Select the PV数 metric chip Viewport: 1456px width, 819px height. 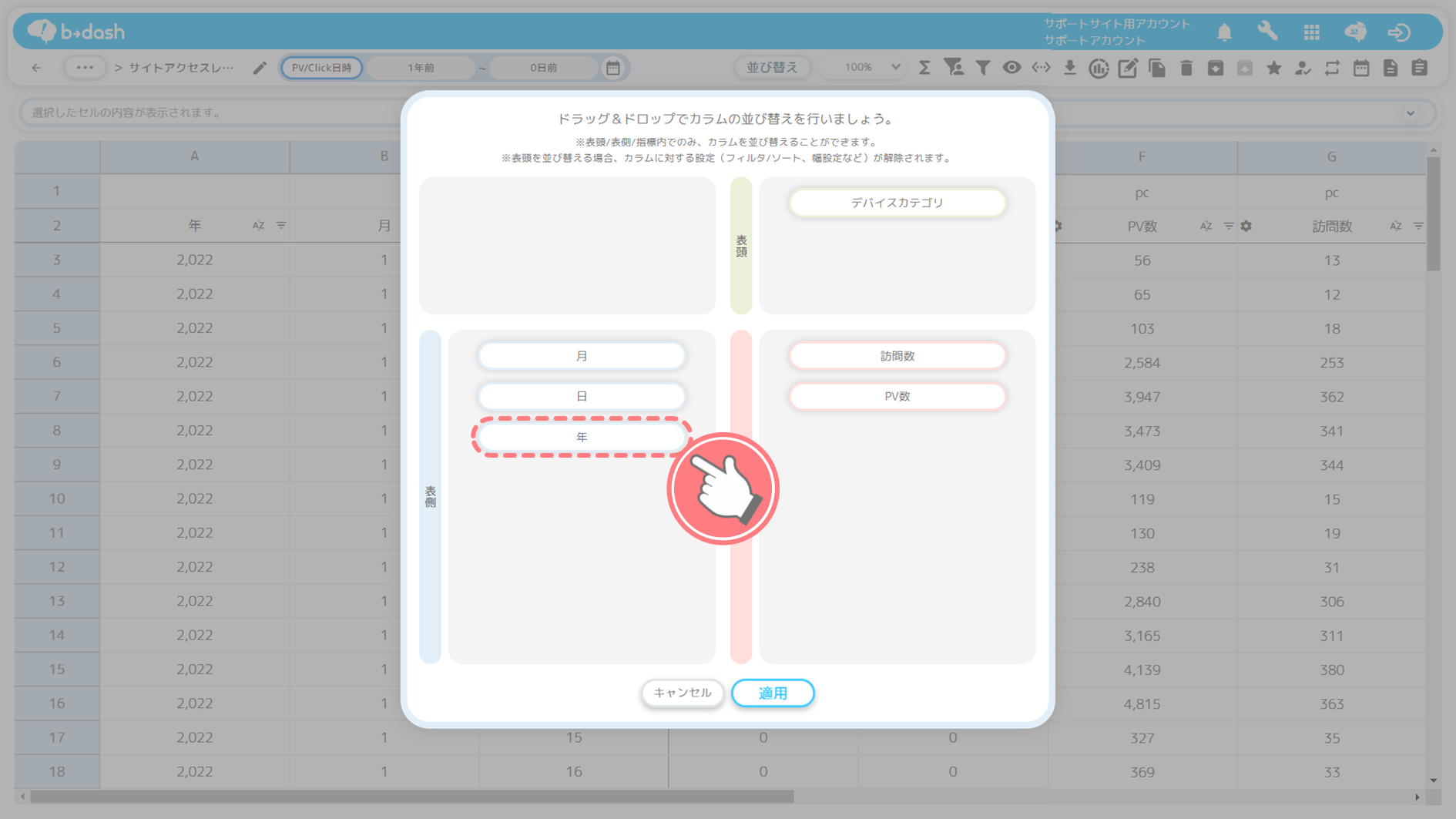coord(897,396)
